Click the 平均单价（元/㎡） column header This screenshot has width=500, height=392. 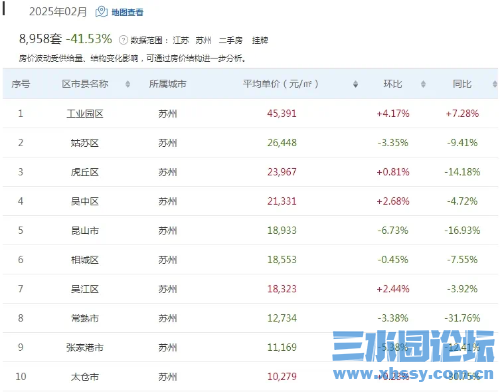(281, 84)
